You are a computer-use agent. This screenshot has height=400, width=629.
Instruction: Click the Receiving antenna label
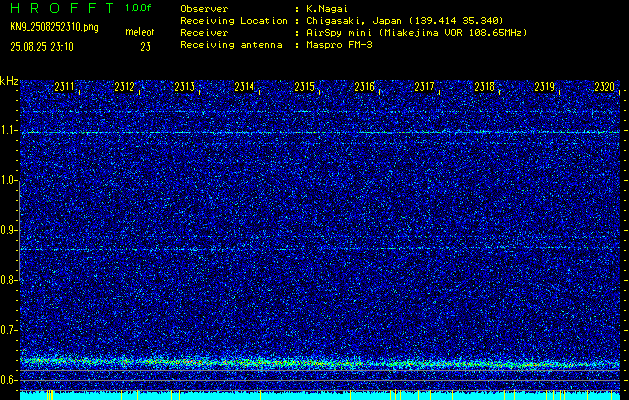(231, 45)
